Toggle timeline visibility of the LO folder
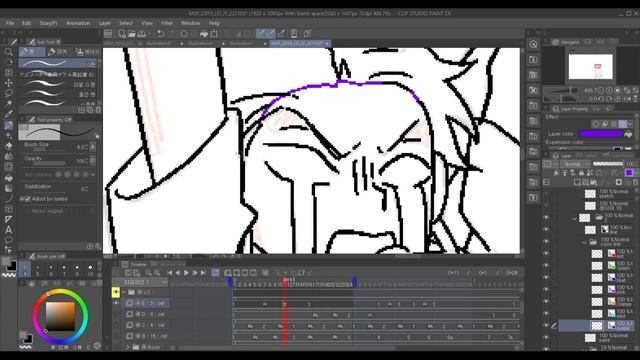 click(116, 292)
